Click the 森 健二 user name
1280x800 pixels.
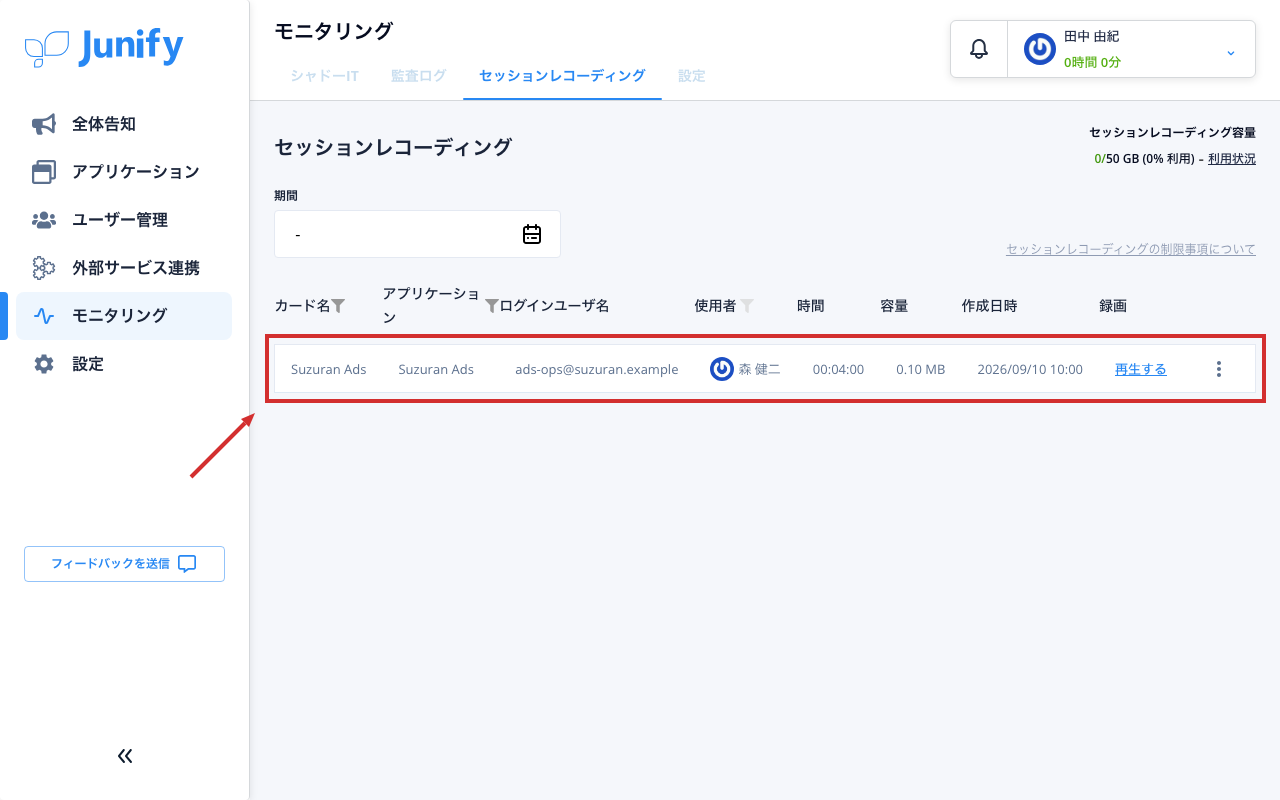coord(760,369)
